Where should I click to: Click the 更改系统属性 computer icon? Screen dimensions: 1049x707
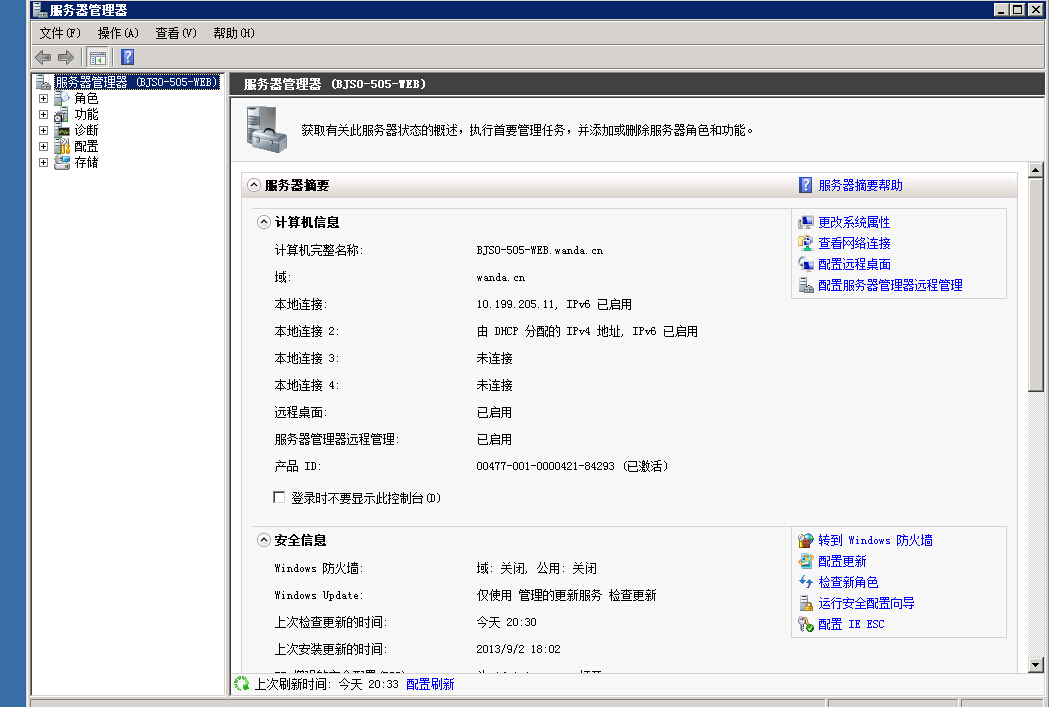tap(805, 222)
